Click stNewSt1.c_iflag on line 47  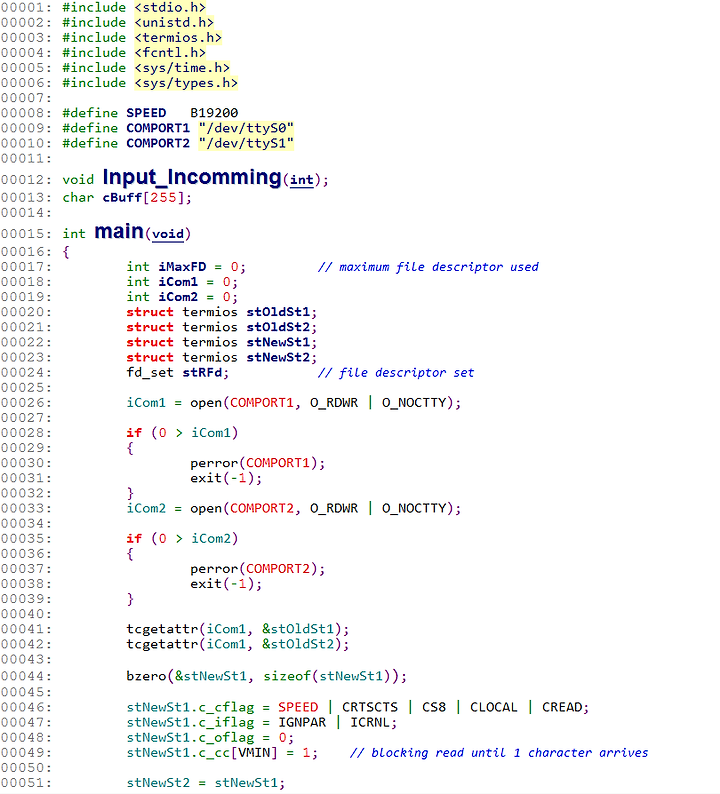(x=190, y=723)
